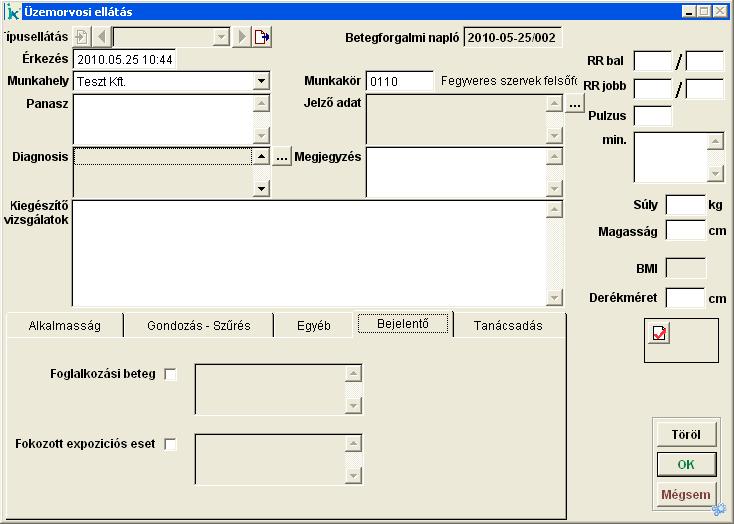
Task: Click the Diagnosis field up arrow
Action: (261, 157)
